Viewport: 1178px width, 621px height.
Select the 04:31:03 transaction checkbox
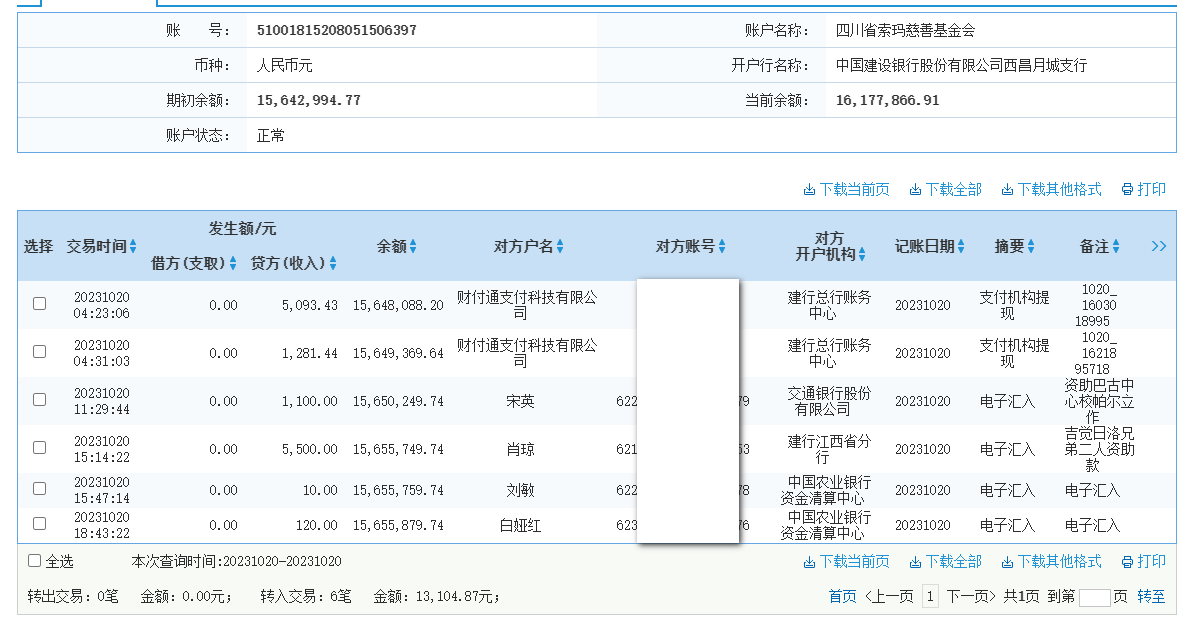point(40,352)
